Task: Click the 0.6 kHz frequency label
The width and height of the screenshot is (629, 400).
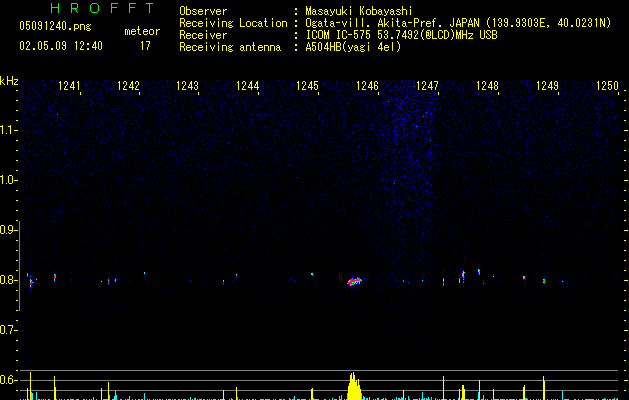Action: pos(8,380)
